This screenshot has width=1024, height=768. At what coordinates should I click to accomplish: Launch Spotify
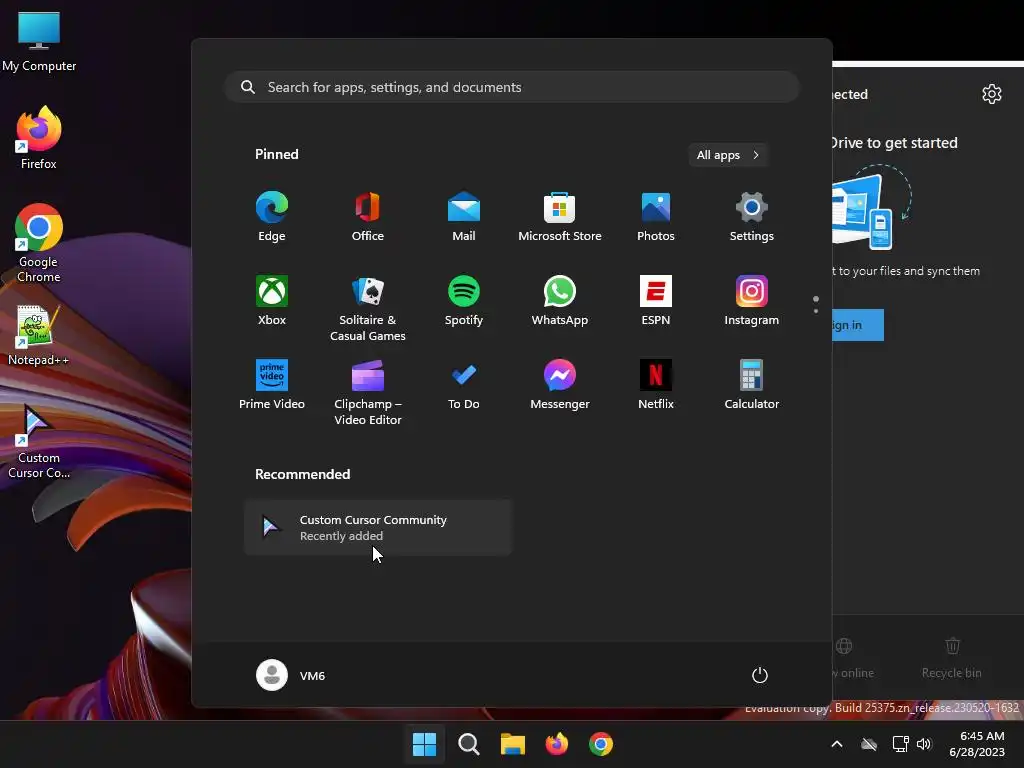pyautogui.click(x=464, y=301)
